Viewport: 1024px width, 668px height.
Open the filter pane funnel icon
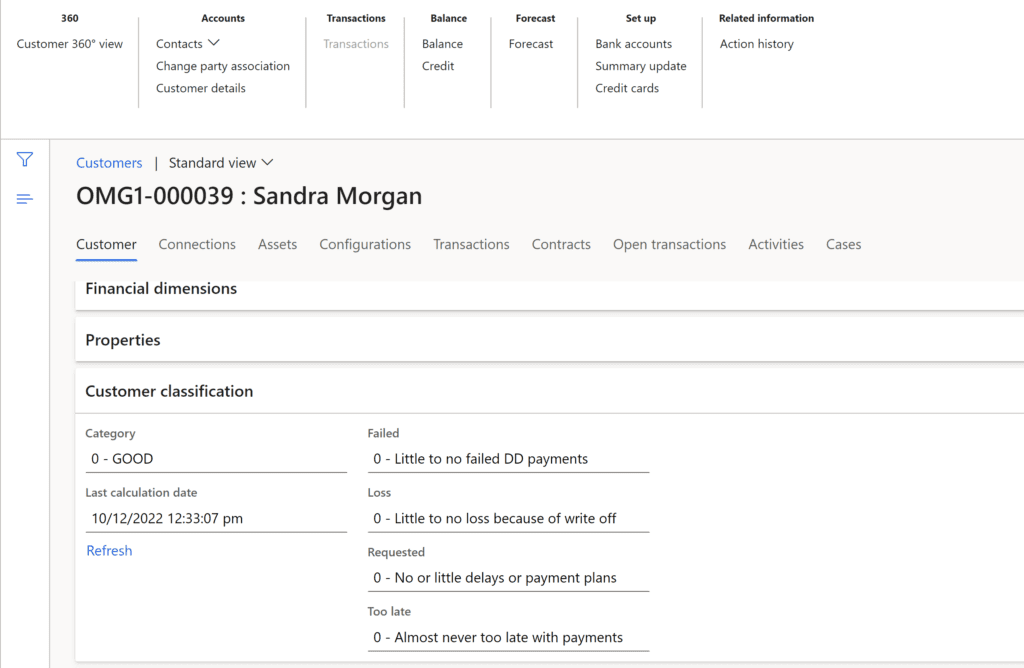point(25,159)
